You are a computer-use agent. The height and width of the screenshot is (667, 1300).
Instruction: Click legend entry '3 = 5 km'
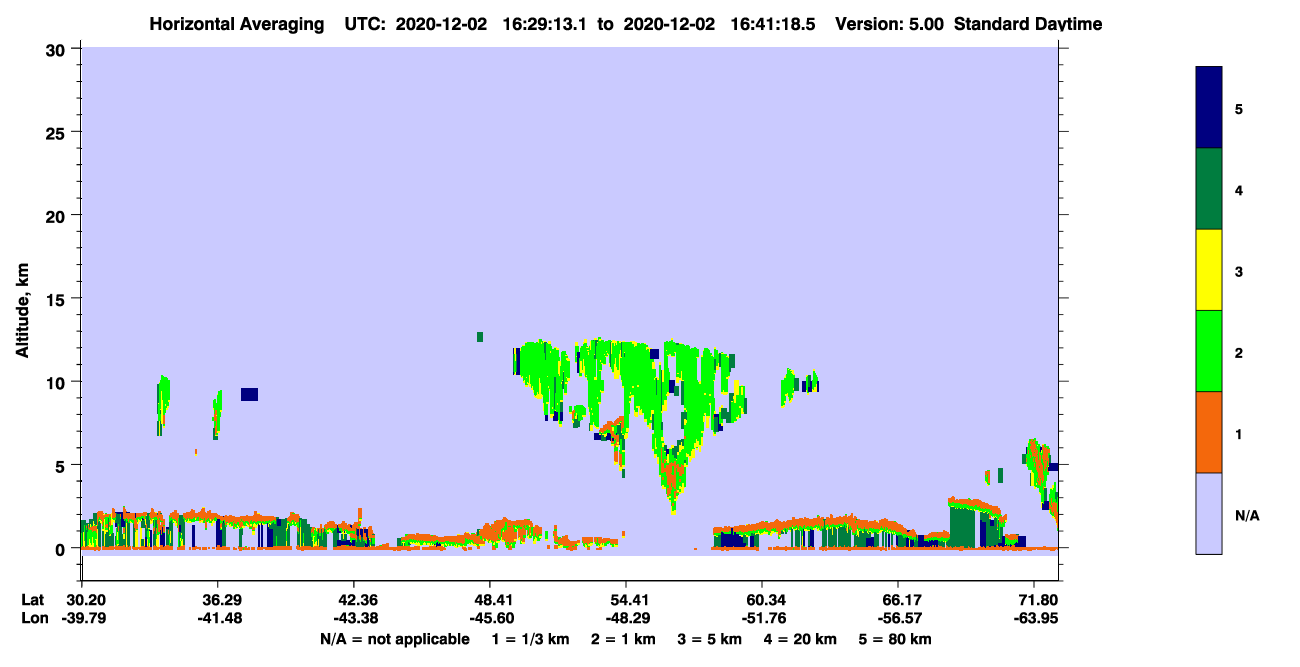pos(710,638)
